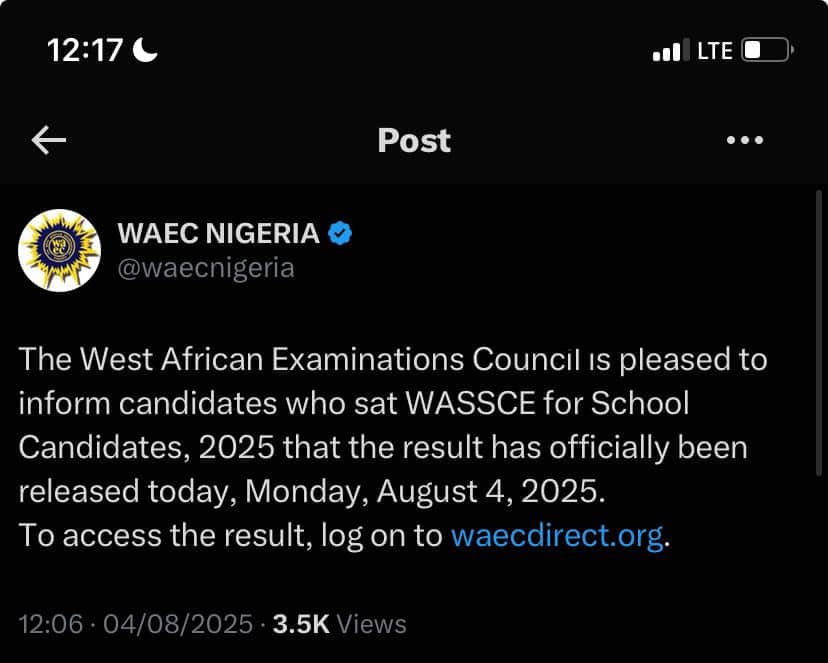Tap the 12:06 post timestamp
The height and width of the screenshot is (663, 828).
click(51, 624)
